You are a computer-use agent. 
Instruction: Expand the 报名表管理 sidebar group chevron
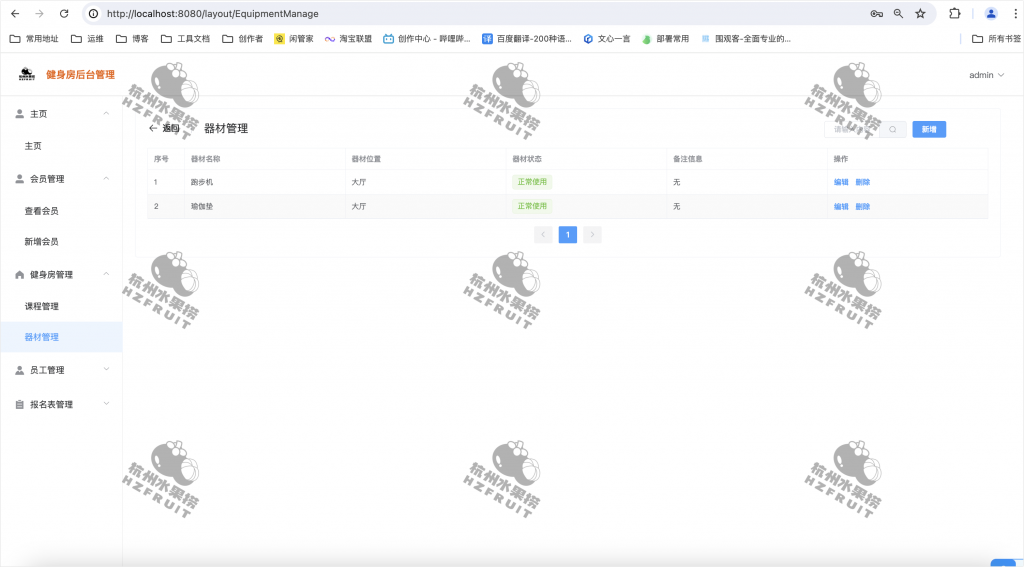tap(106, 404)
